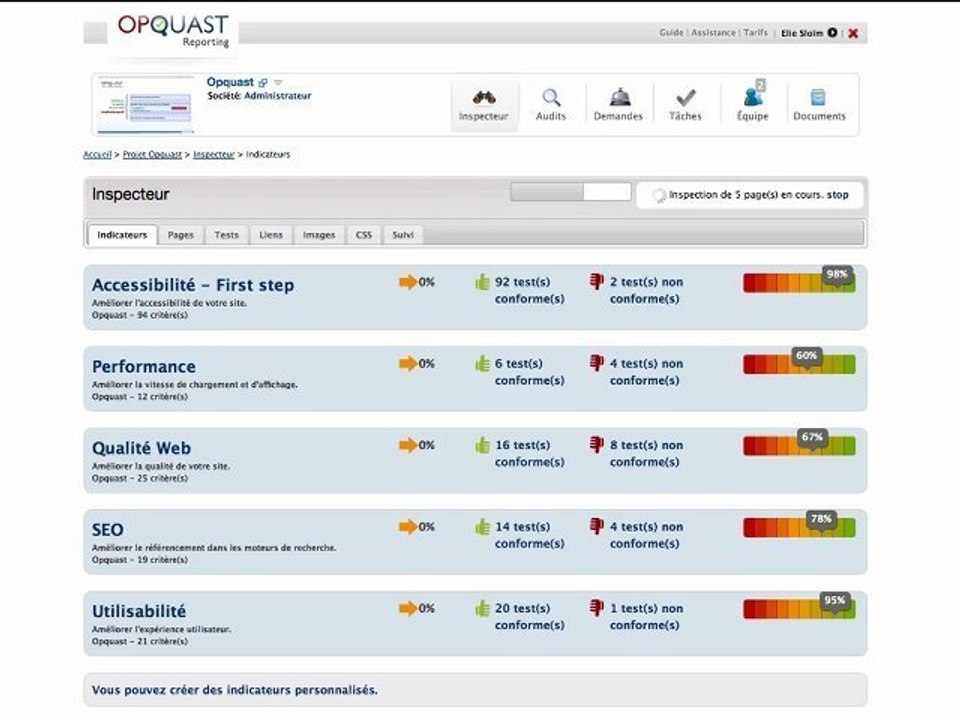Click thumbs-down icon in Accessibilité row
Viewport: 960px width, 720px height.
[x=596, y=282]
